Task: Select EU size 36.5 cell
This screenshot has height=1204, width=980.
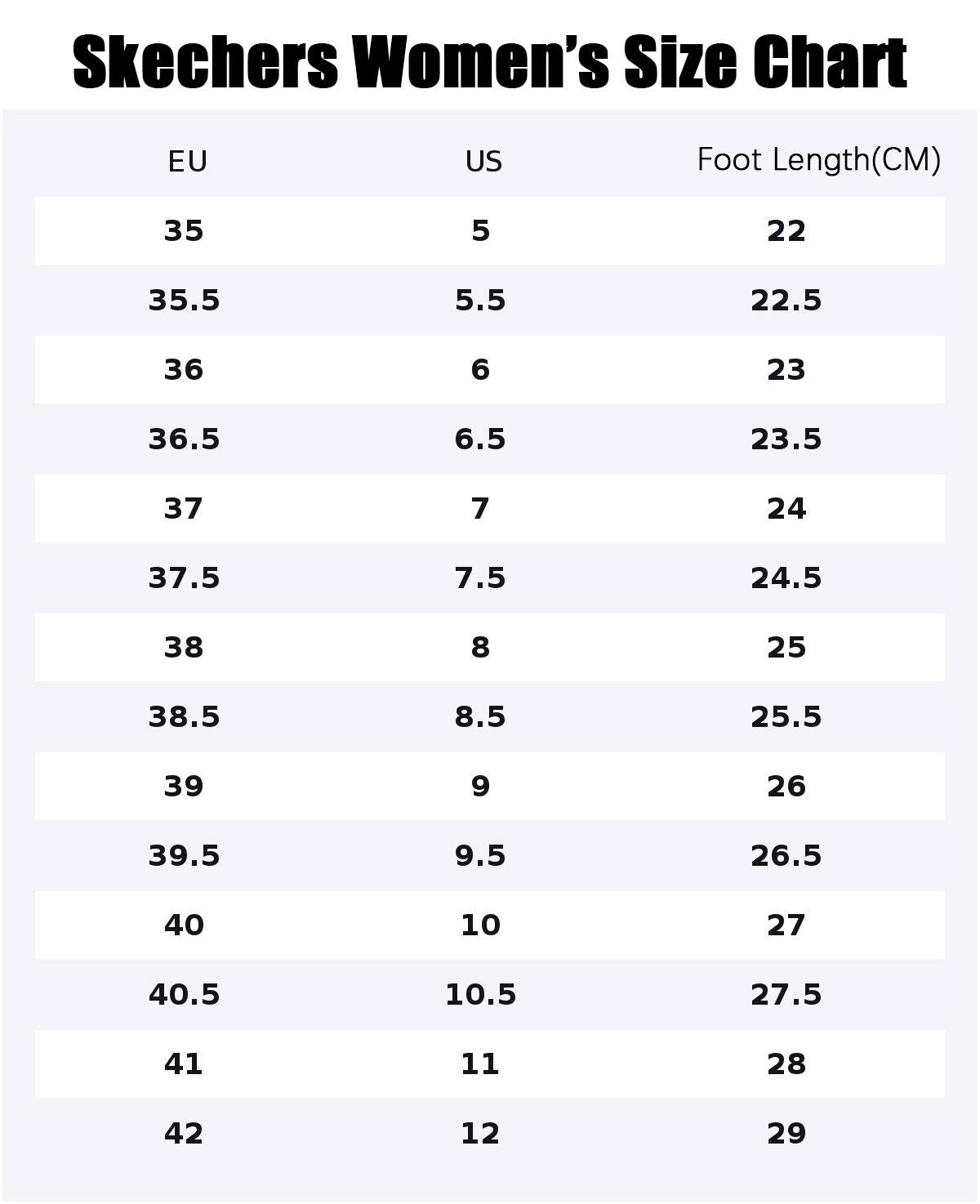Action: tap(184, 439)
